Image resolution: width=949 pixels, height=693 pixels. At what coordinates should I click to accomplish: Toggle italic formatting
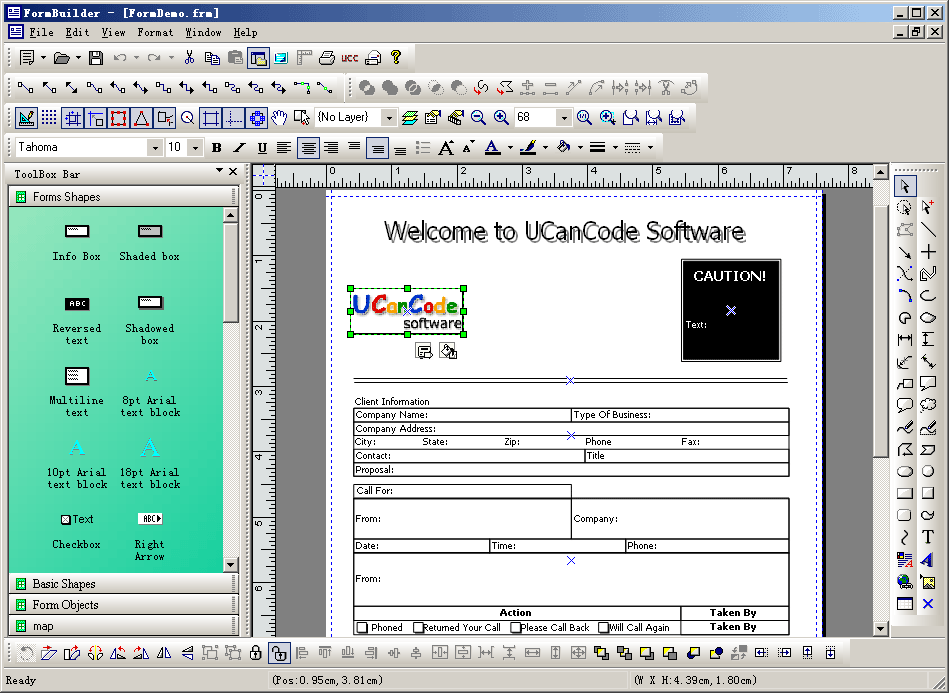(x=239, y=148)
